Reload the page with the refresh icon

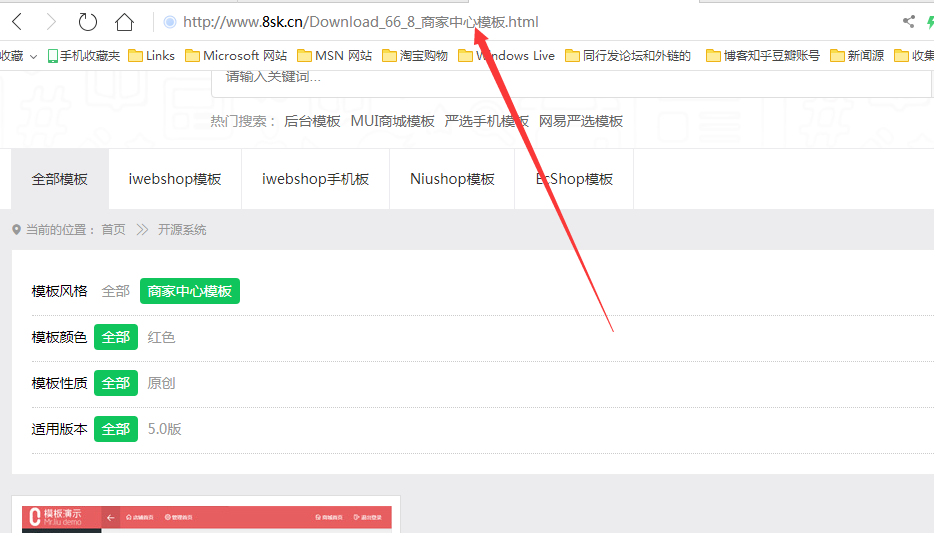pos(88,22)
